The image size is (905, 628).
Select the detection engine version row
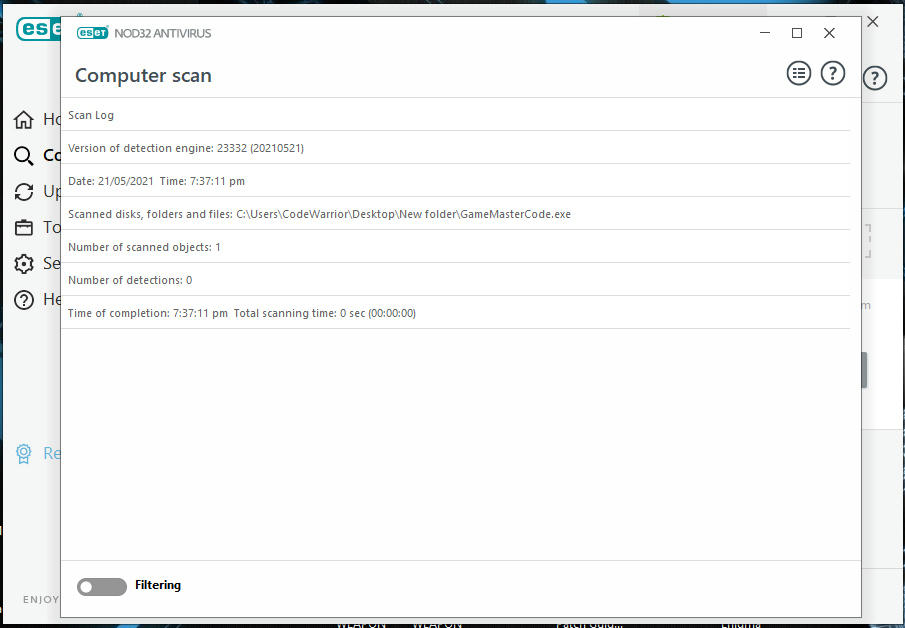click(455, 148)
